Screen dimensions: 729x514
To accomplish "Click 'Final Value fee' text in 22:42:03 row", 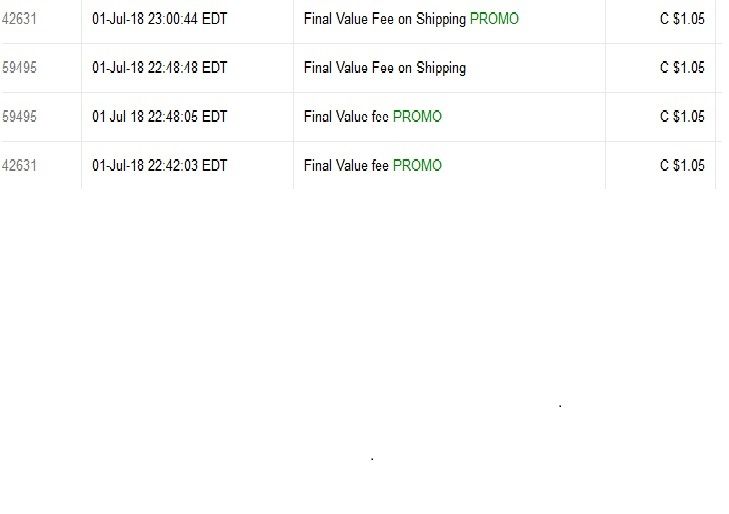I will (x=346, y=166).
